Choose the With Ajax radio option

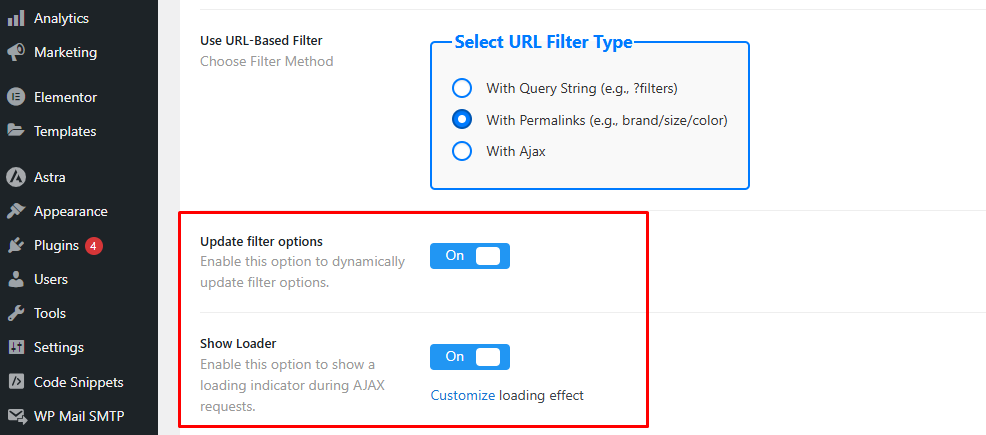[462, 152]
